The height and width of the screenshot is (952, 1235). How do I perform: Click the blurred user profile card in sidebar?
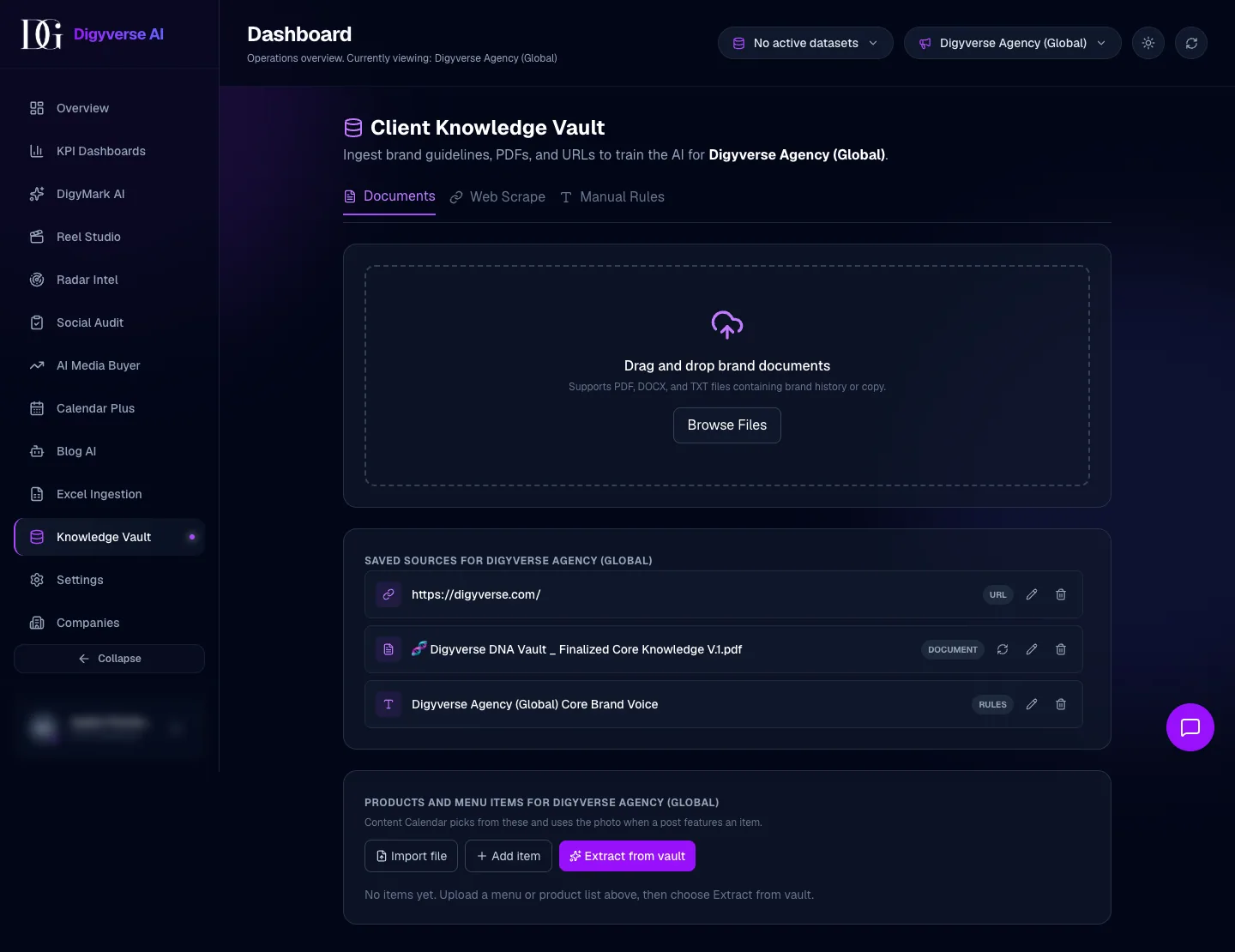[109, 727]
